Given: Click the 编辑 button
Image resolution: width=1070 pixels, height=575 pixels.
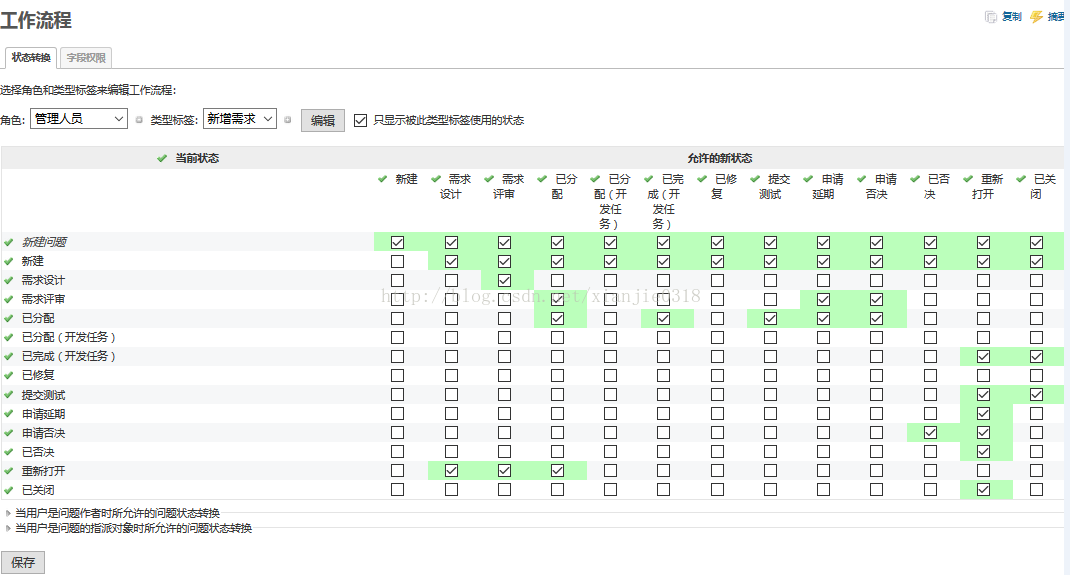Looking at the screenshot, I should pyautogui.click(x=323, y=121).
